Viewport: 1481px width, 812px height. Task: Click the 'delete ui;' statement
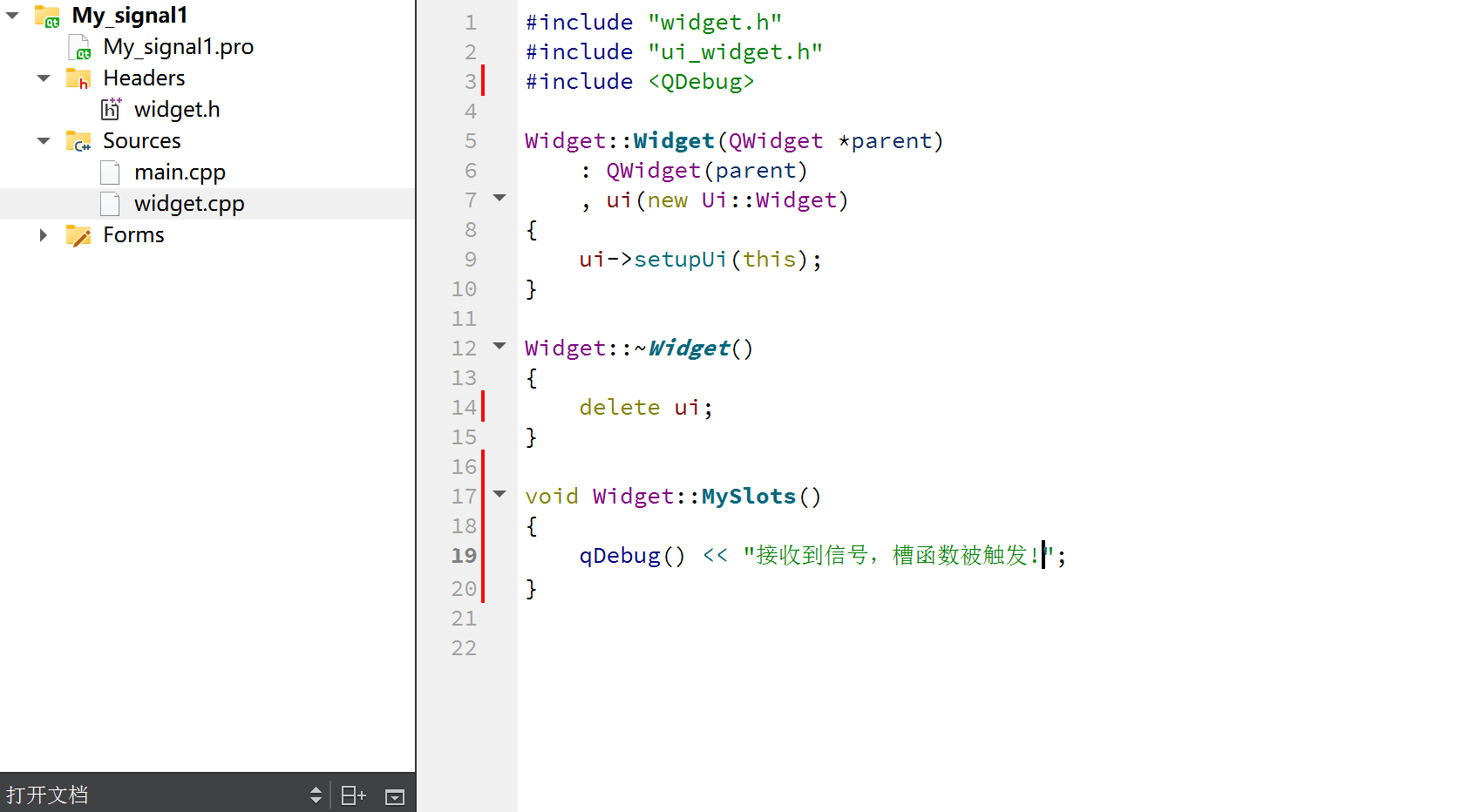click(x=646, y=408)
